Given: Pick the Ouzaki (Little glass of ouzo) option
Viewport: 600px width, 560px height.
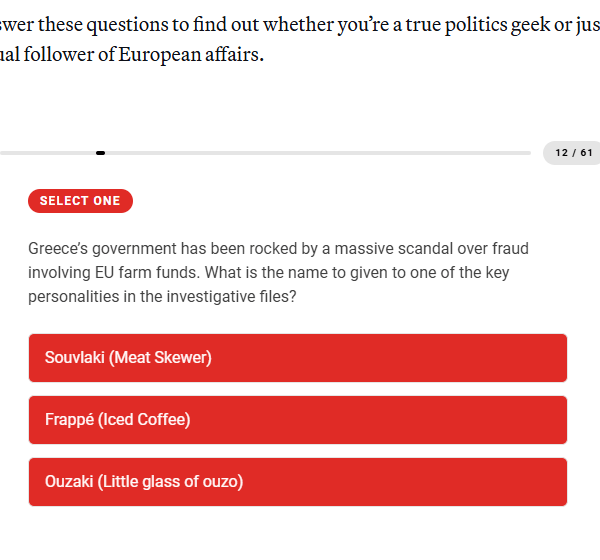Looking at the screenshot, I should 297,482.
